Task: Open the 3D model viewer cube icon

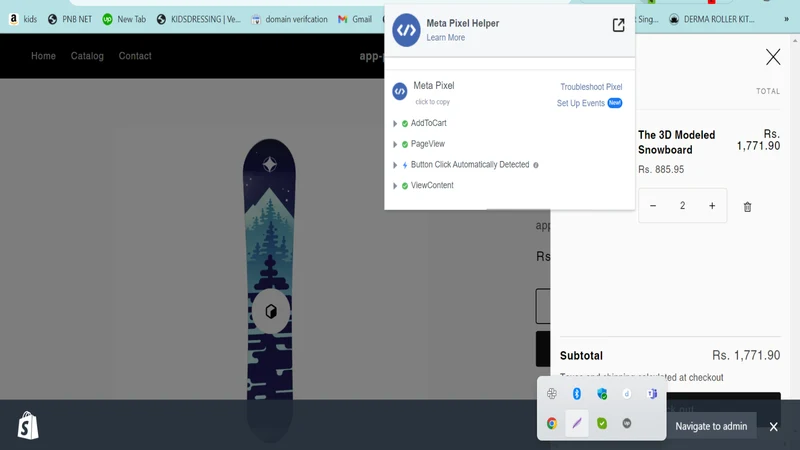Action: point(271,311)
